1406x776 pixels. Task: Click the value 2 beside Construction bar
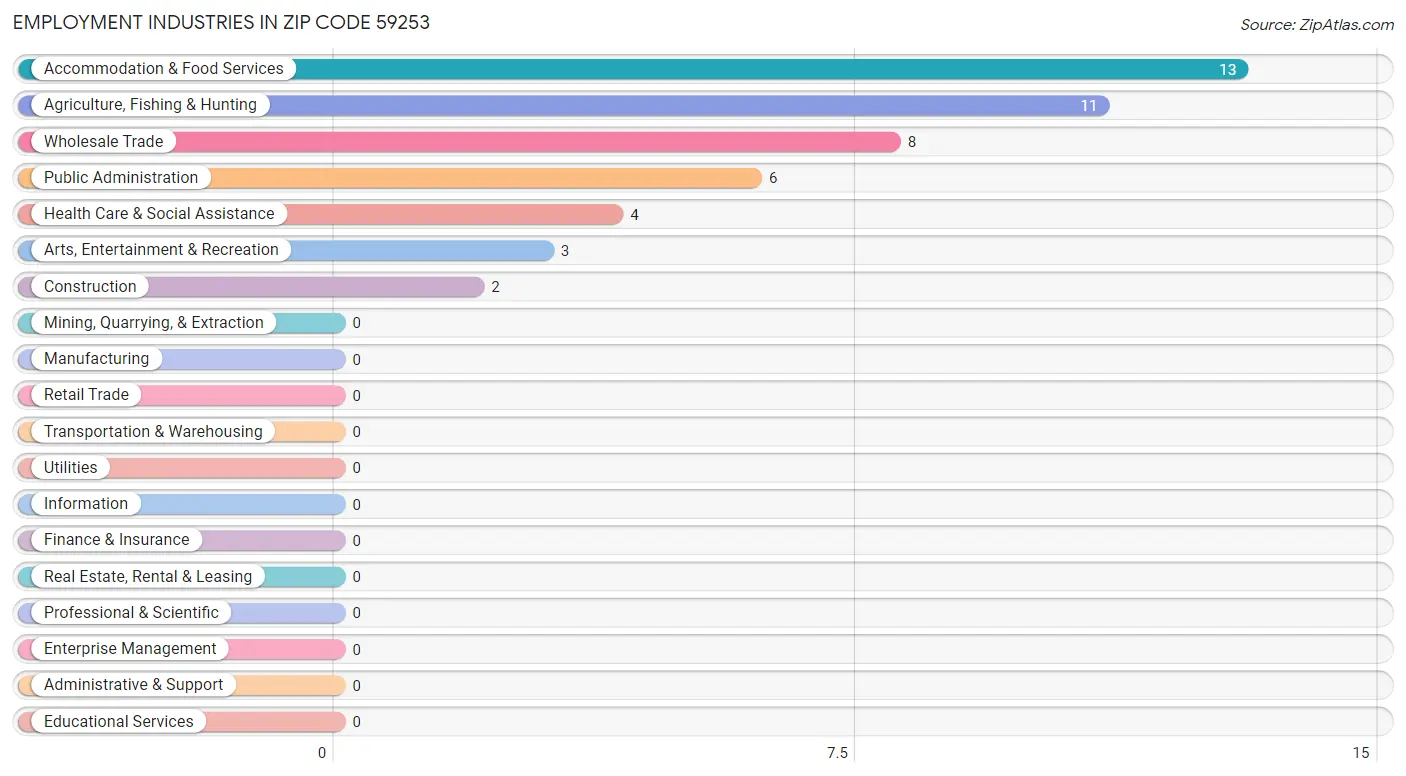click(495, 287)
